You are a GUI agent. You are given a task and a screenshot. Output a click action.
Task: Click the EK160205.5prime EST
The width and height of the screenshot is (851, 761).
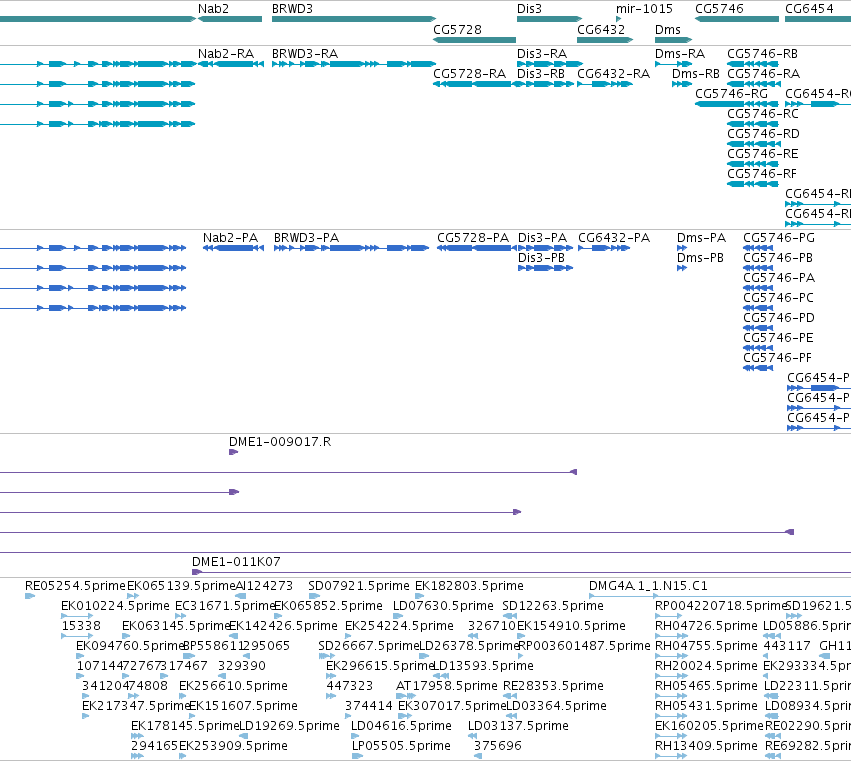point(671,737)
